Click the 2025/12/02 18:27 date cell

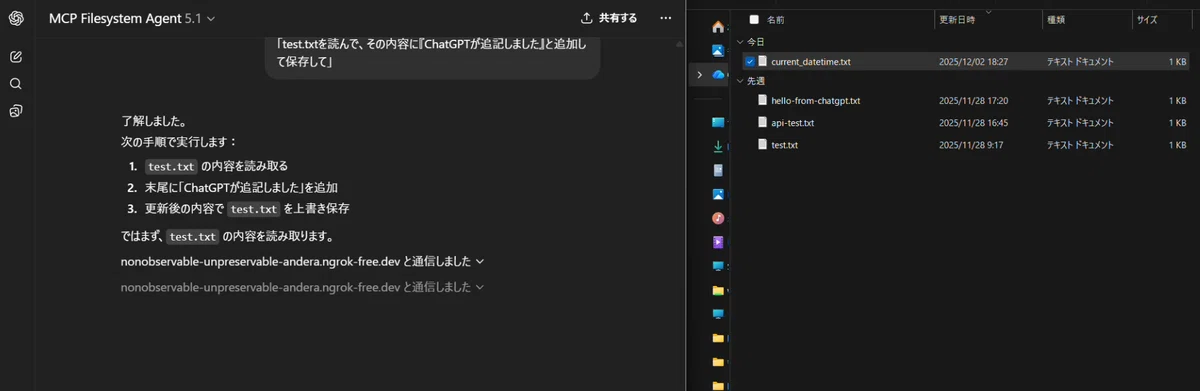click(x=972, y=62)
